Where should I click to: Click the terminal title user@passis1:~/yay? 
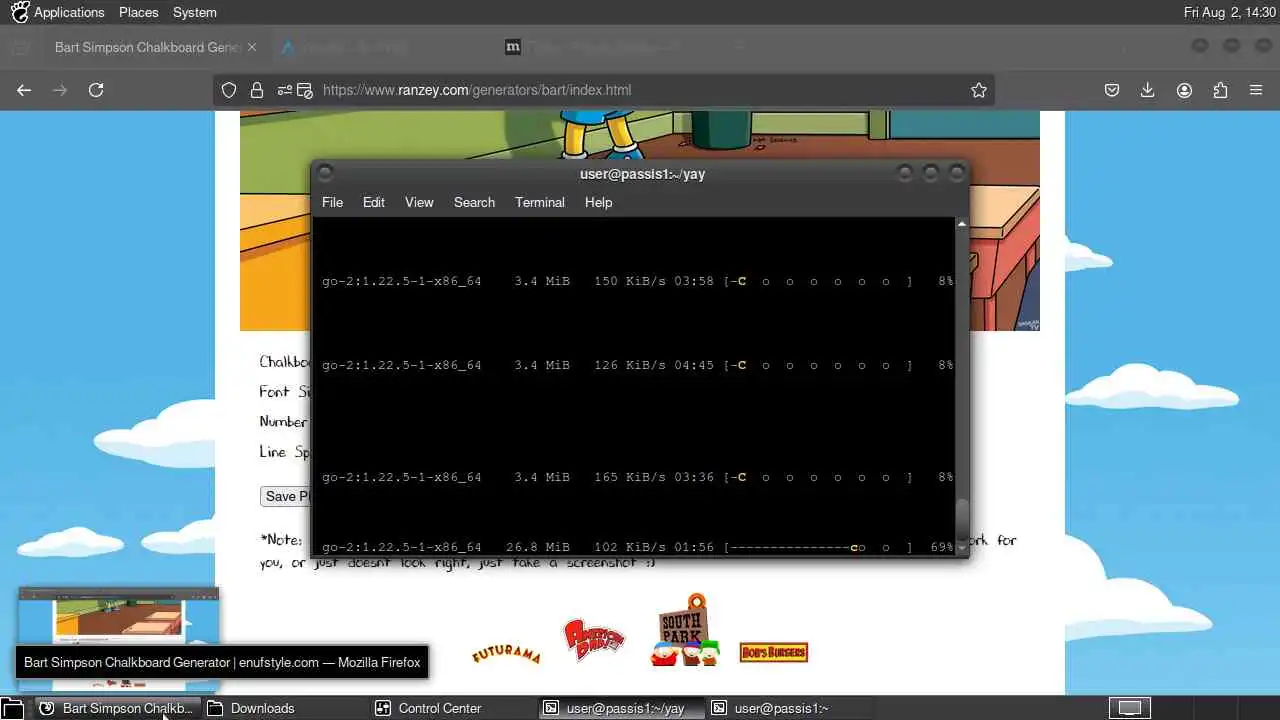point(642,174)
